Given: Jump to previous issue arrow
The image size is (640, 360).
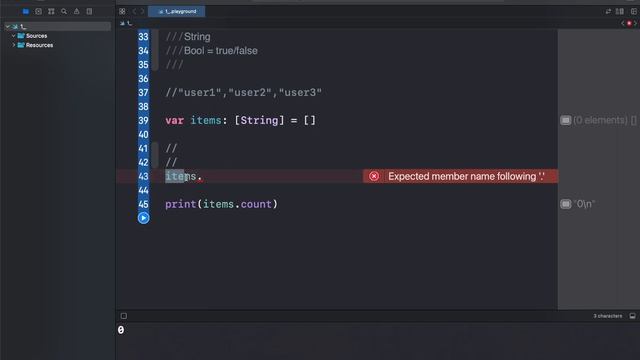Looking at the screenshot, I should pos(623,23).
